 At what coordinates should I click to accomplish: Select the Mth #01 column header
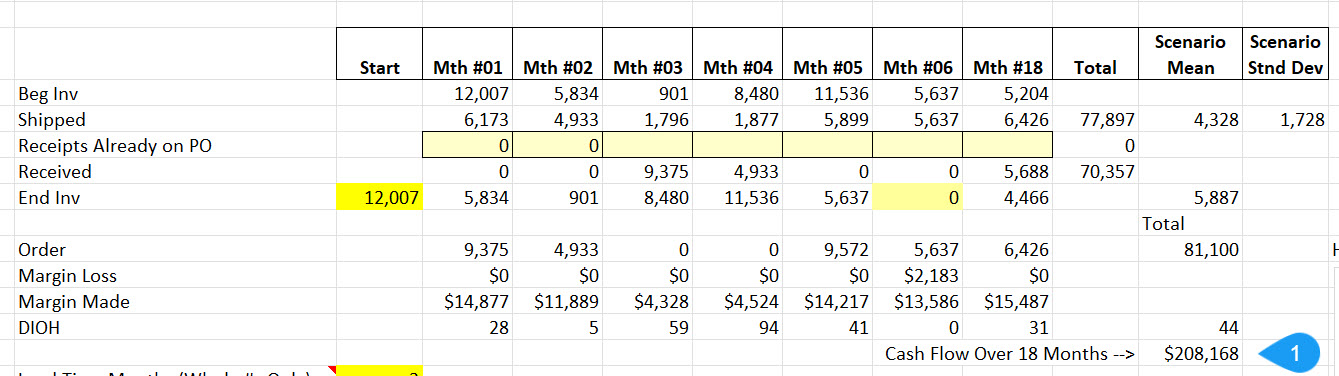[x=467, y=55]
